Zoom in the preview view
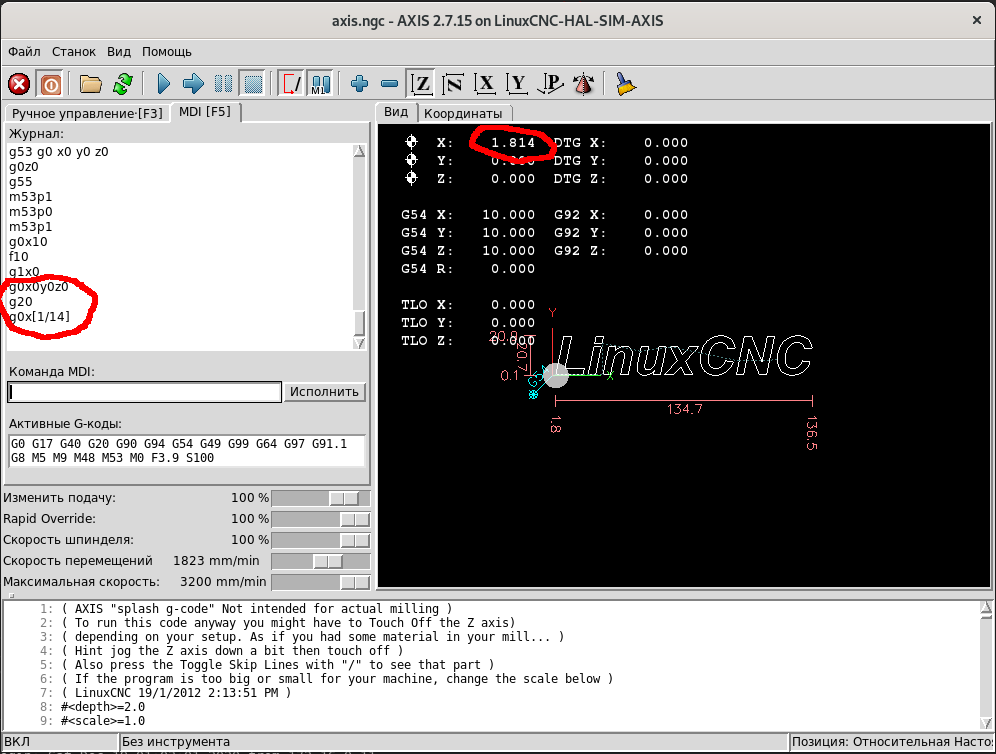Viewport: 996px width, 754px height. 360,84
